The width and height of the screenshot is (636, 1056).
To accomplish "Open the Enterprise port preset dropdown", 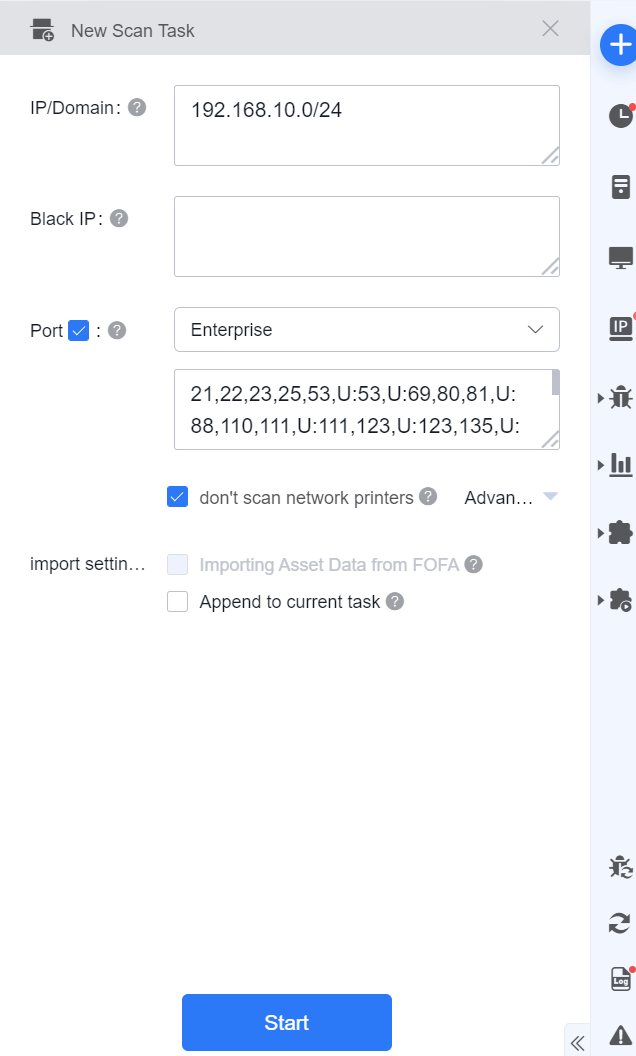I will [x=366, y=330].
